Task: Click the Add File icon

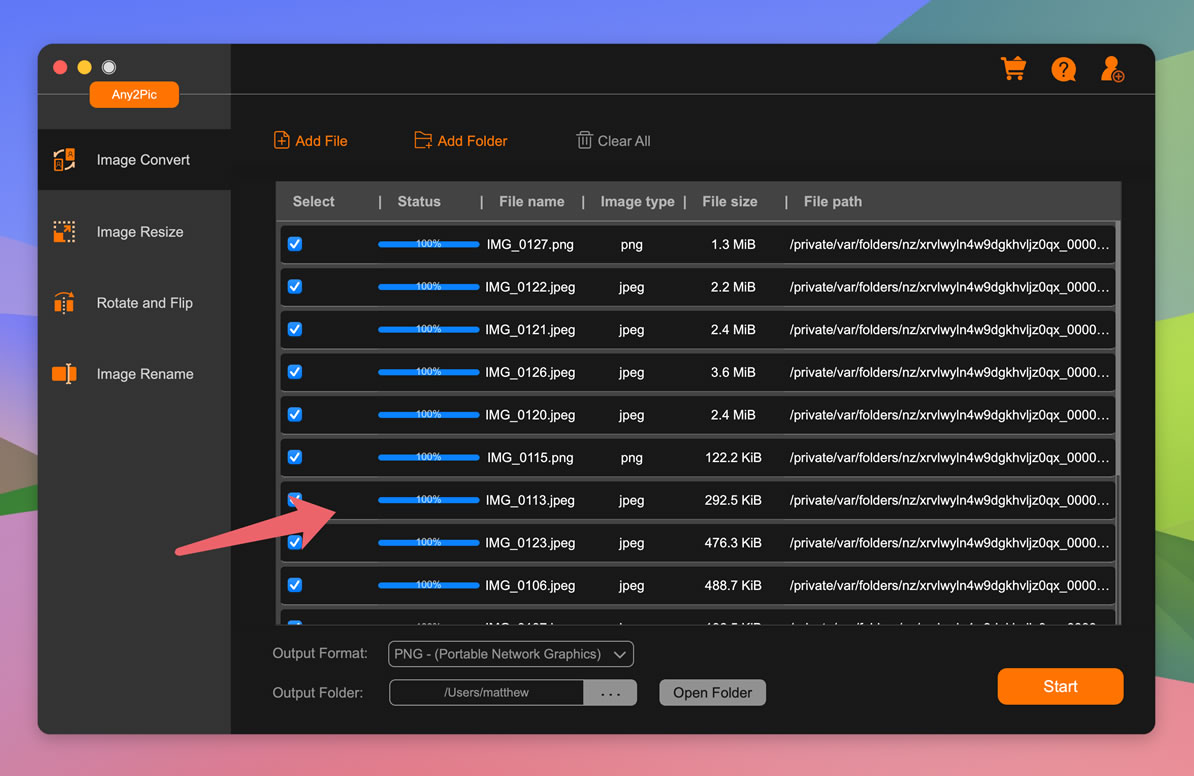Action: pos(281,140)
